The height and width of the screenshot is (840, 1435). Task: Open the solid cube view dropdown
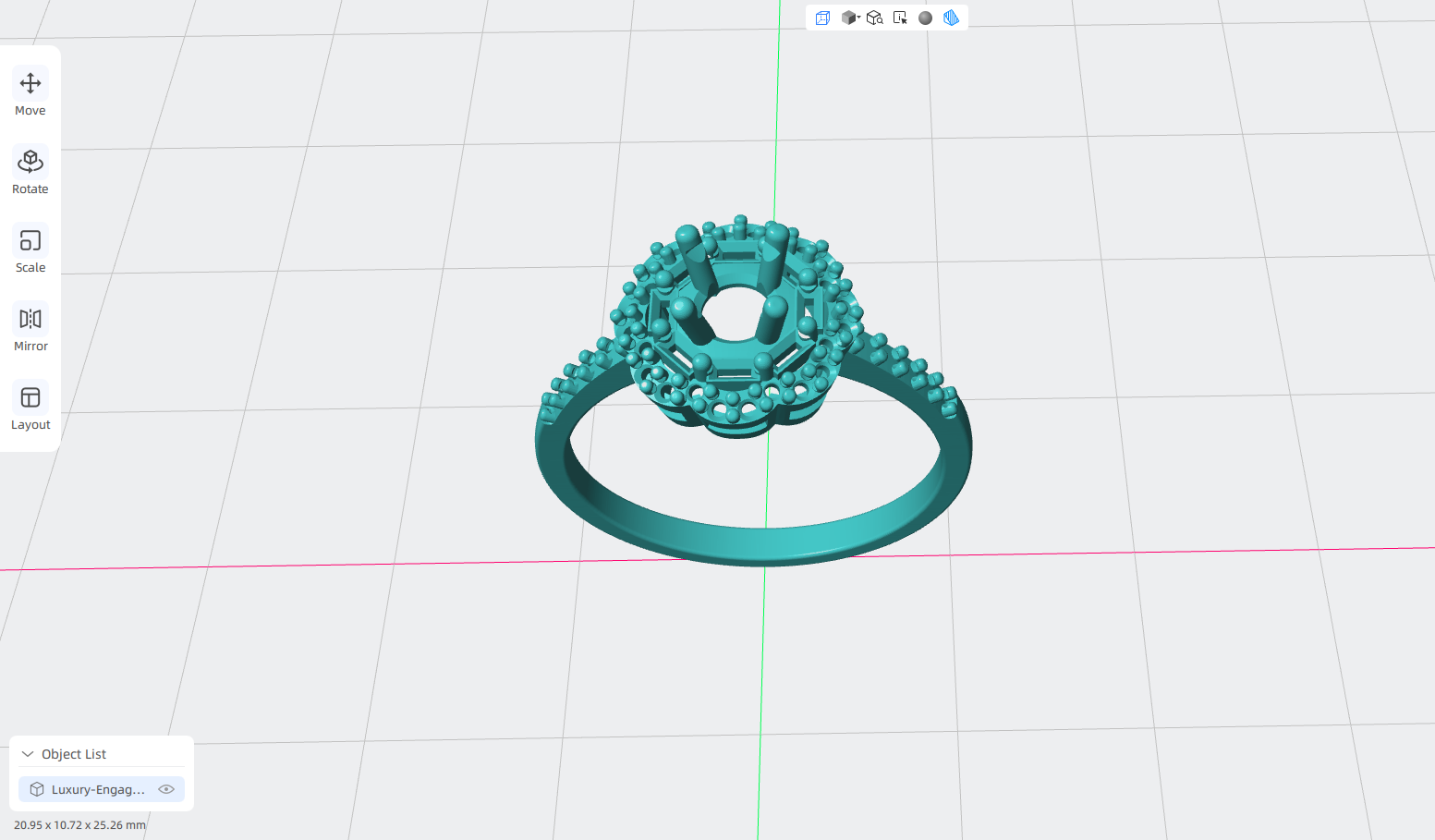pyautogui.click(x=850, y=18)
